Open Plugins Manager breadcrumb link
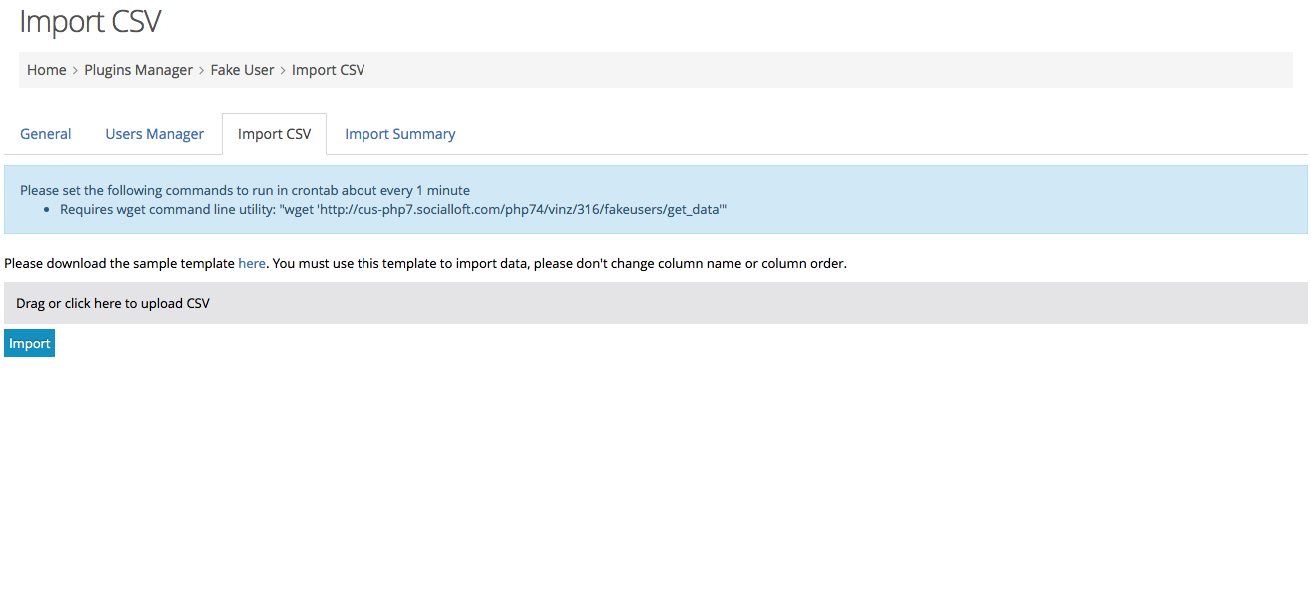The width and height of the screenshot is (1311, 593). click(139, 70)
